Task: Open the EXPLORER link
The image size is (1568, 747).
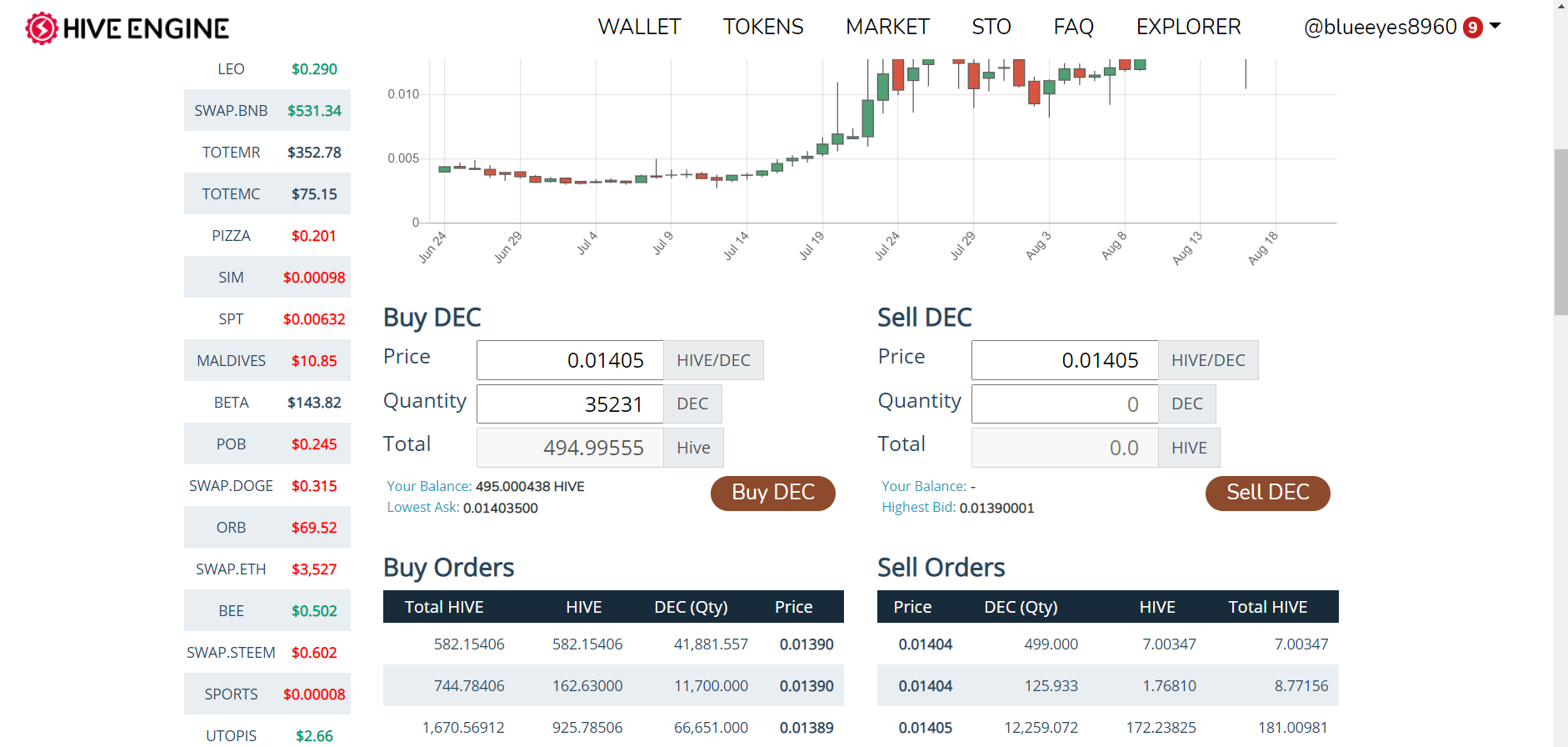Action: [1188, 27]
